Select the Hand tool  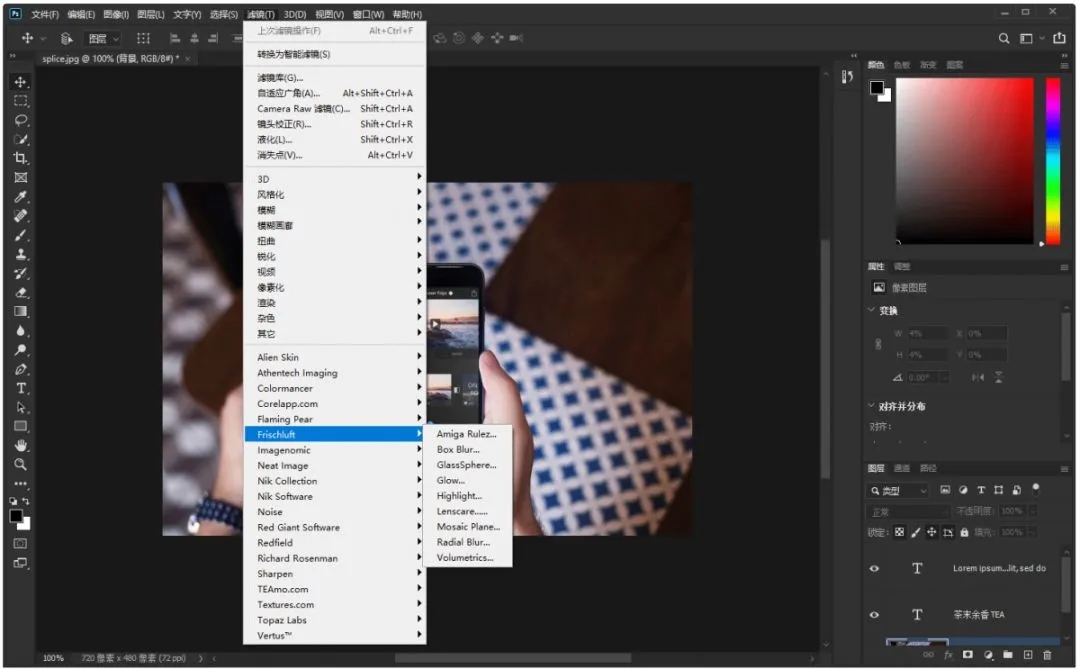[x=20, y=446]
